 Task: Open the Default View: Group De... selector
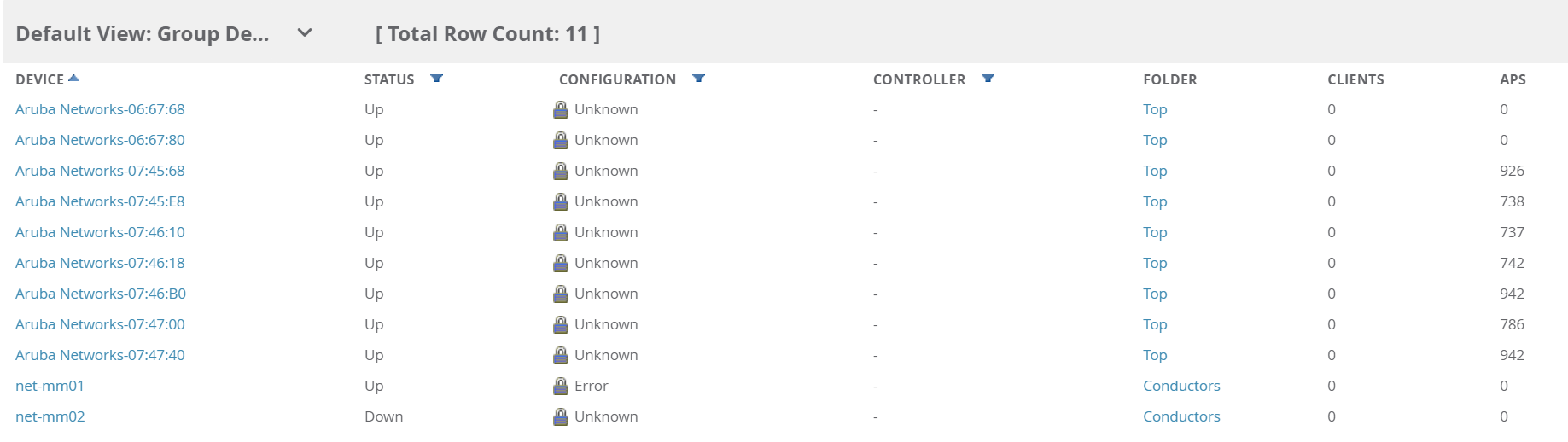coord(143,34)
